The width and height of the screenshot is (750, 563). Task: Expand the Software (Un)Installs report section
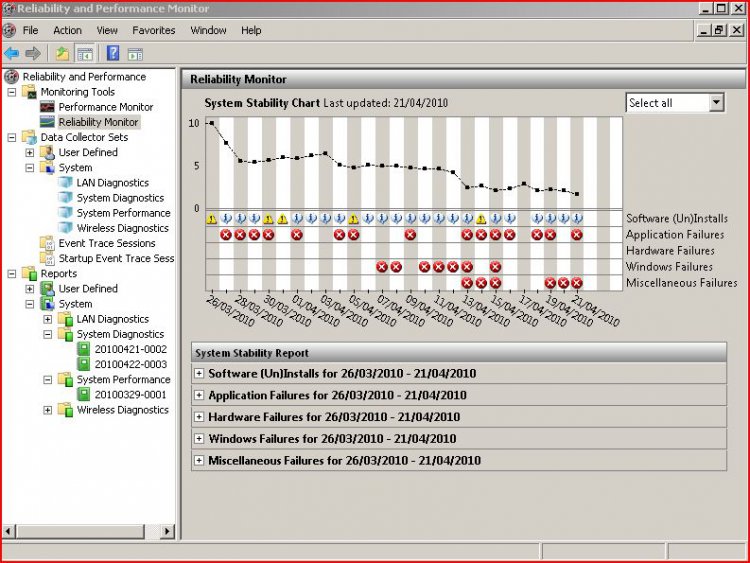point(199,373)
